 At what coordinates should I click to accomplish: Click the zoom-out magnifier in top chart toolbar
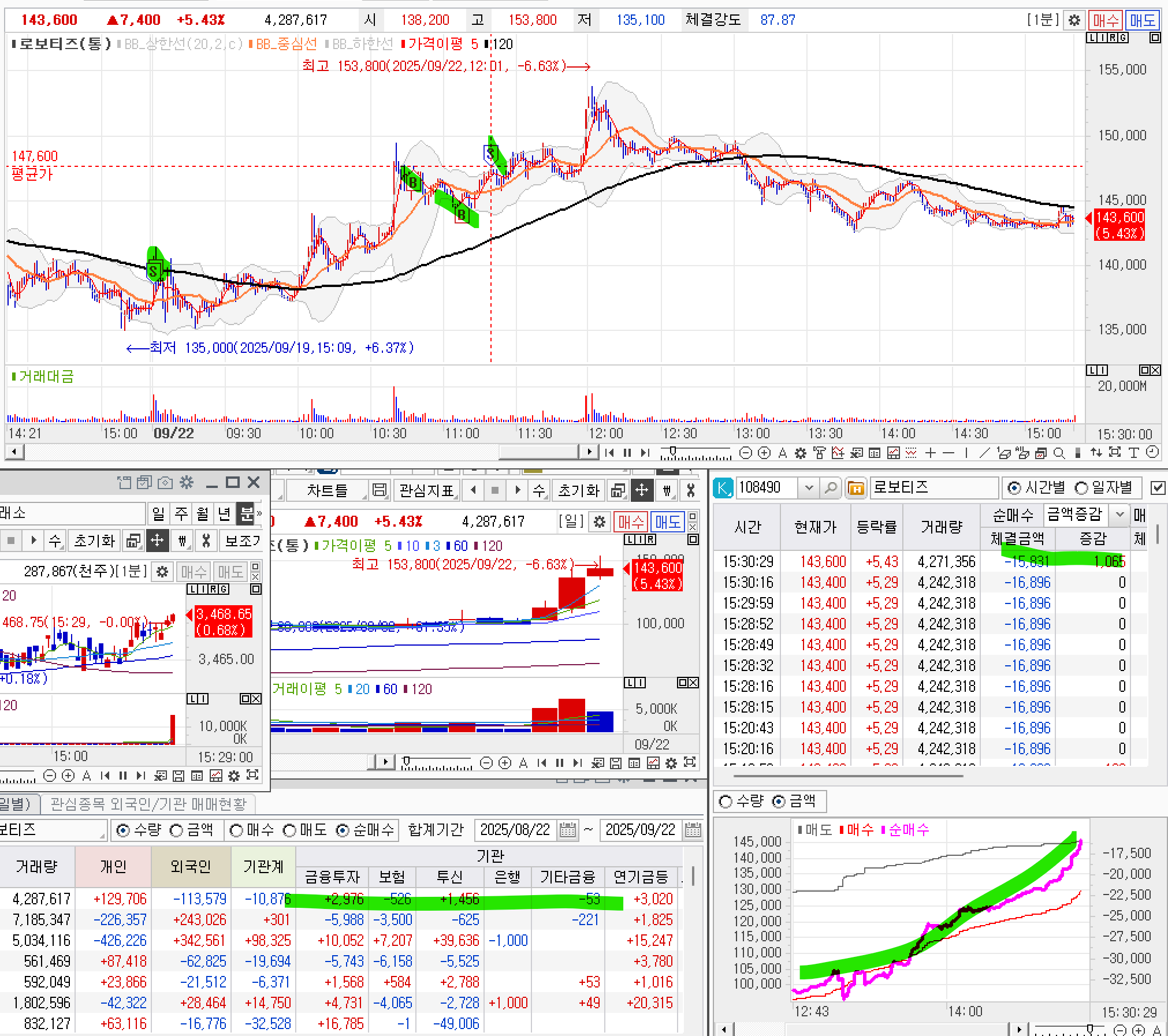746,453
